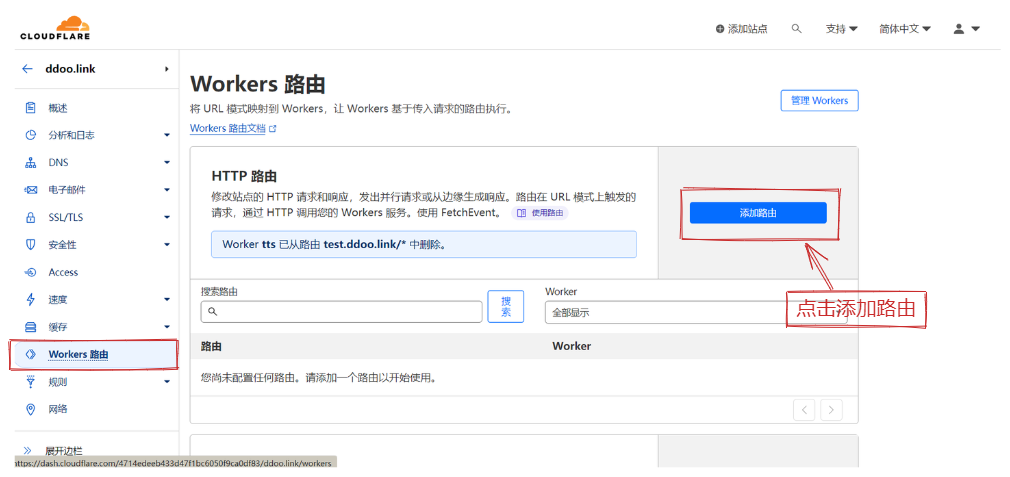
Task: Click the Cloudflare logo
Action: [x=55, y=28]
